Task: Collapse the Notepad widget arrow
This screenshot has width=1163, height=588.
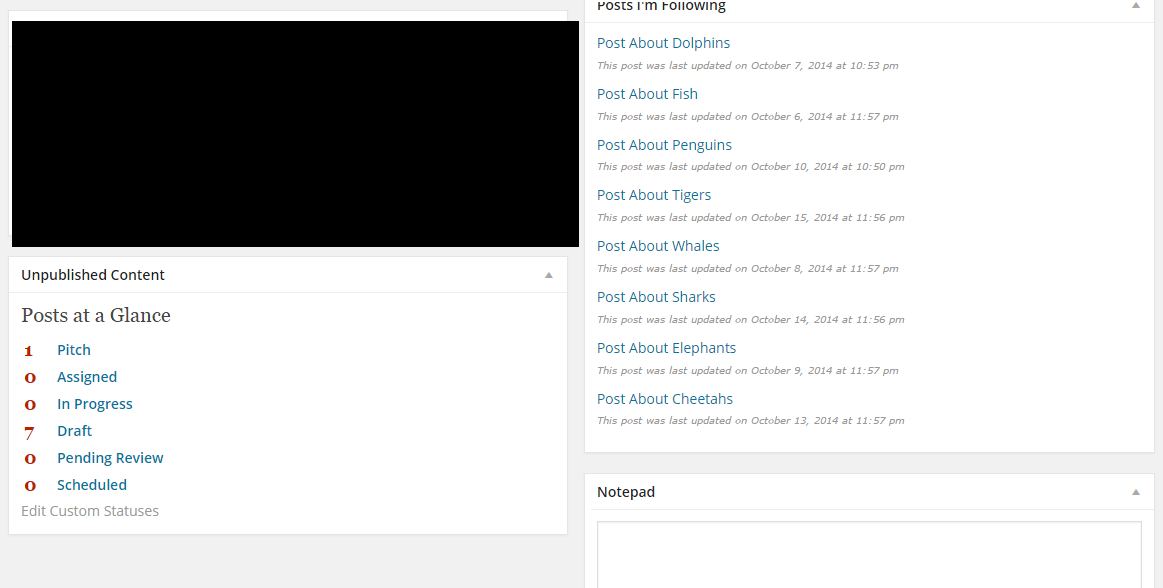Action: pyautogui.click(x=1136, y=492)
